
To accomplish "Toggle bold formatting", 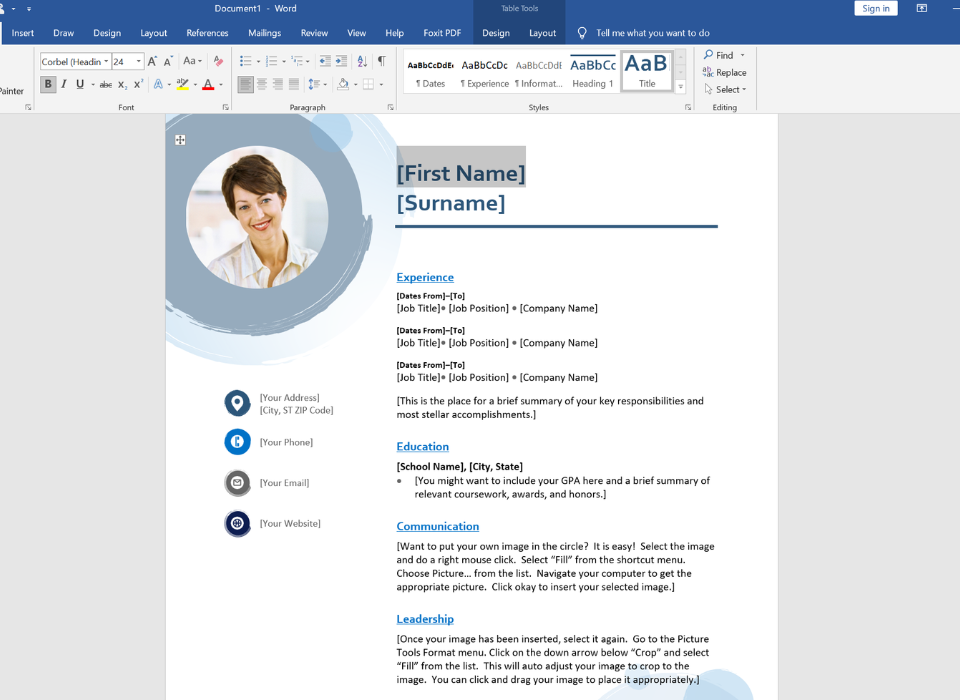I will point(48,85).
